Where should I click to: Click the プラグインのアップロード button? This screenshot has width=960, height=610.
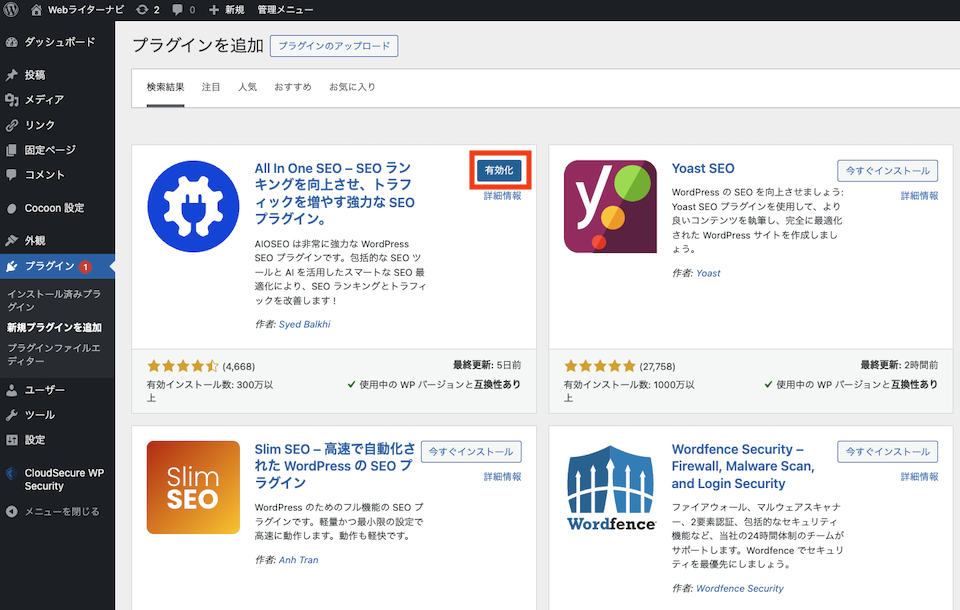[334, 46]
